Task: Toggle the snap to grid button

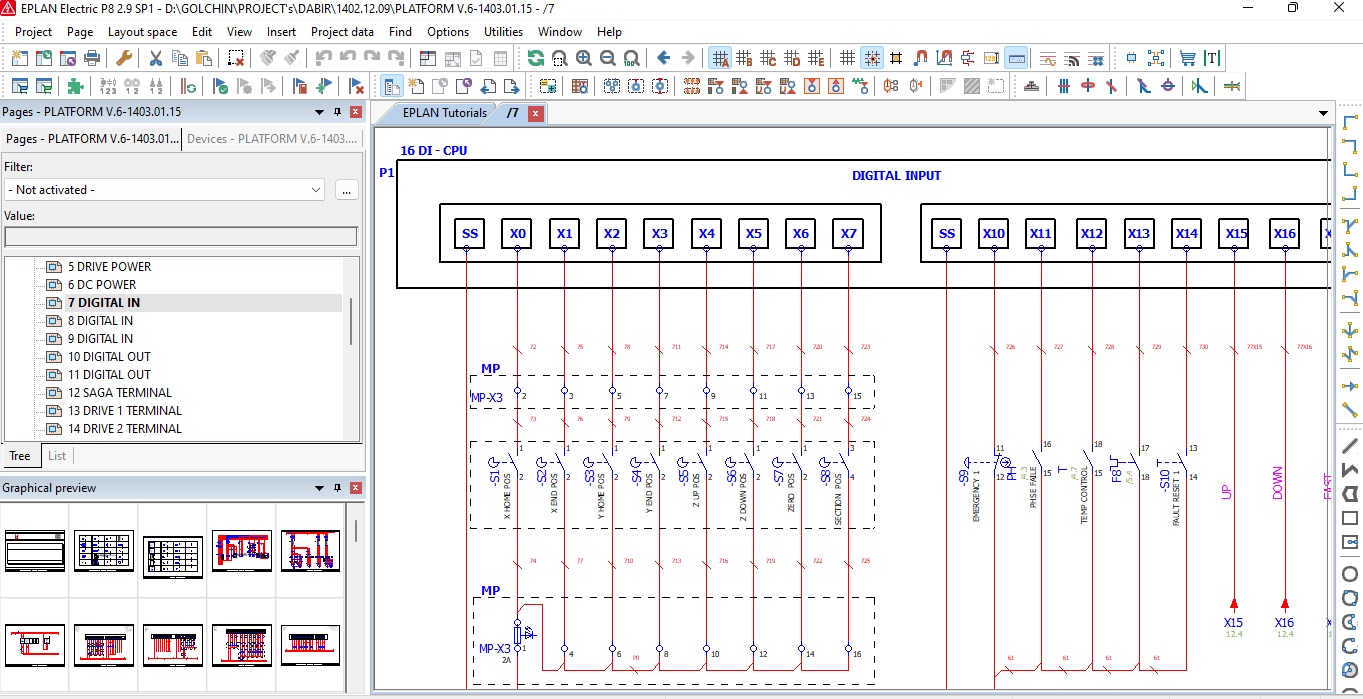Action: point(872,58)
